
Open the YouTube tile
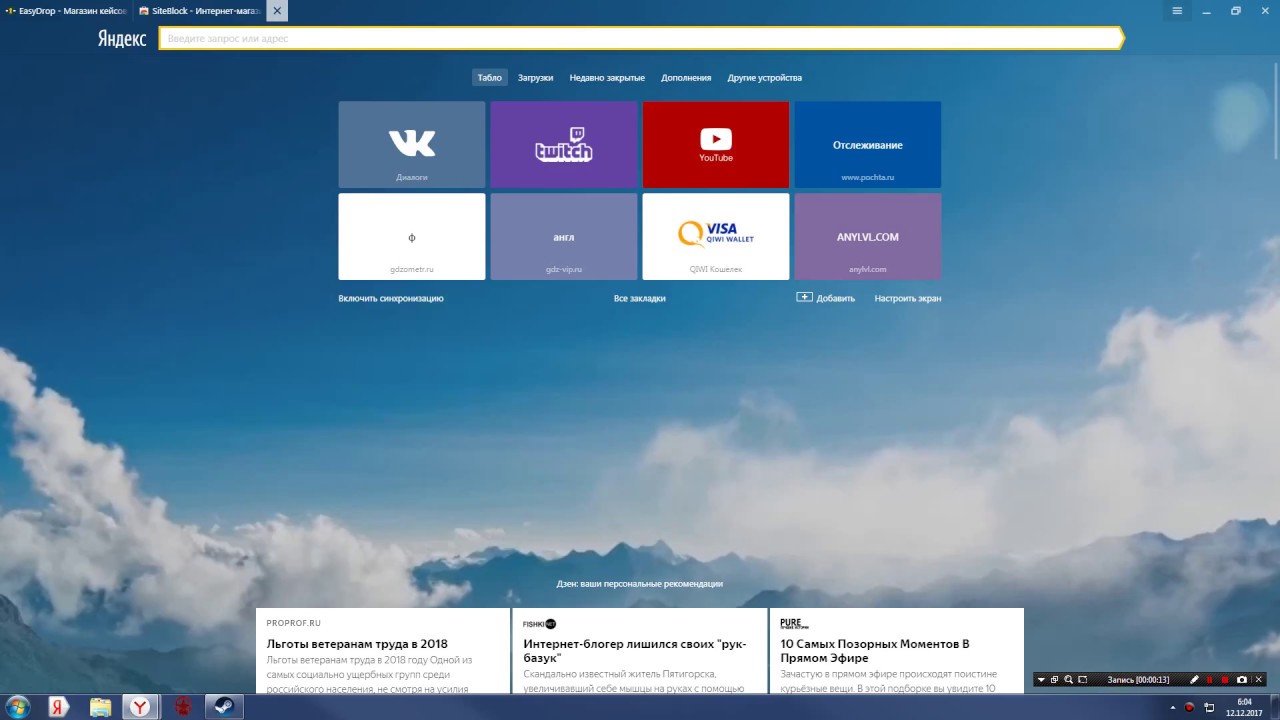(716, 144)
